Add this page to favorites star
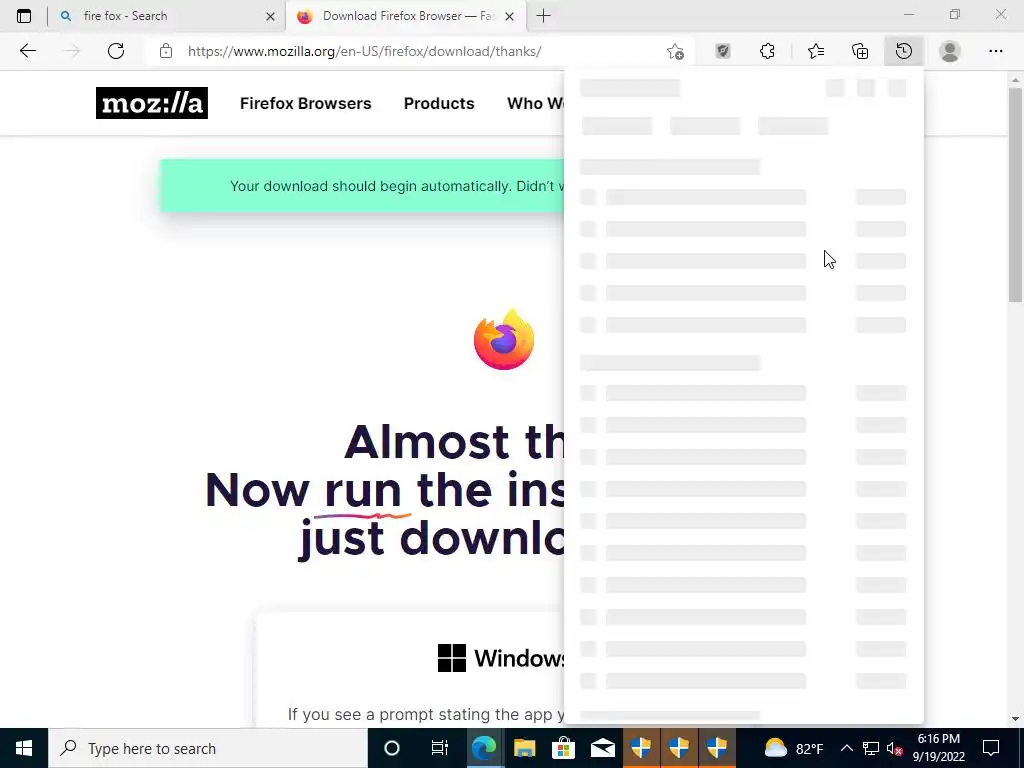Viewport: 1024px width, 768px height. click(x=675, y=51)
